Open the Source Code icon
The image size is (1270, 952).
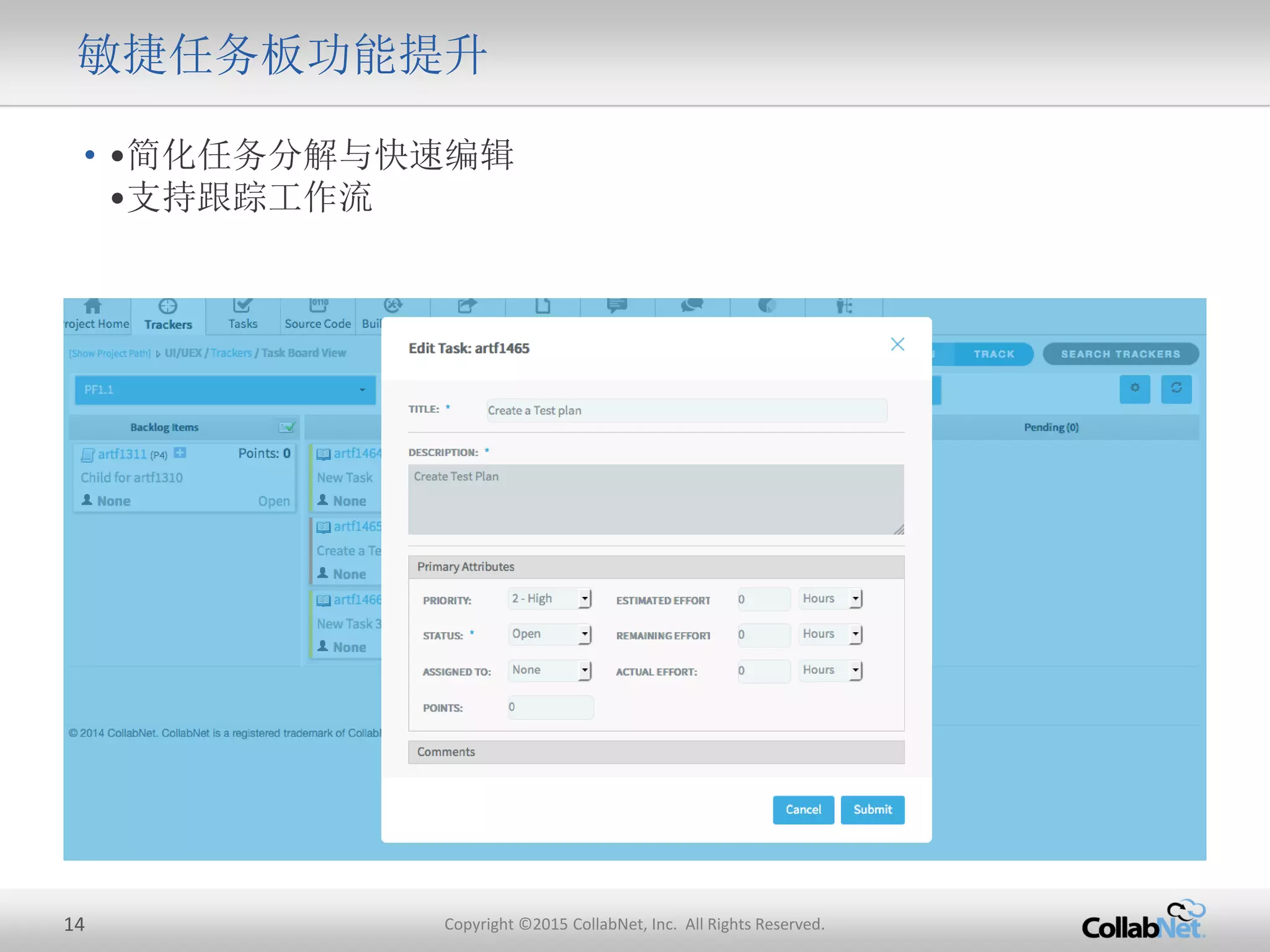coord(318,306)
